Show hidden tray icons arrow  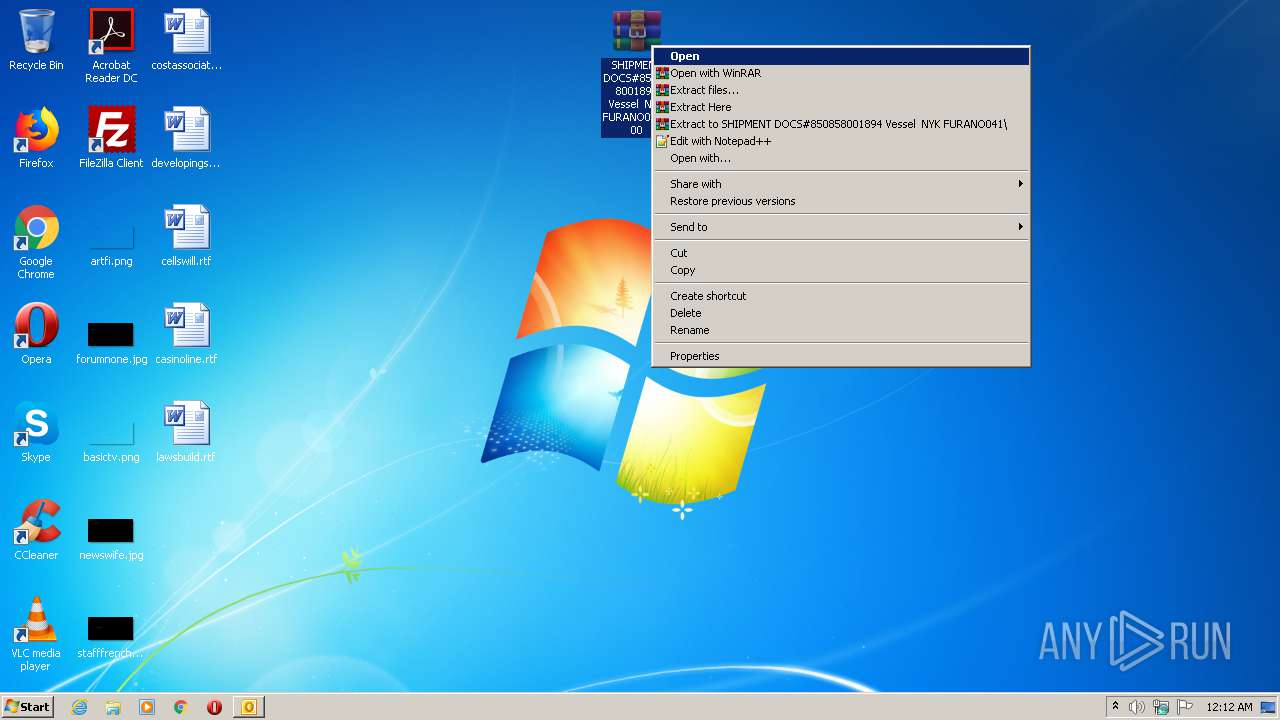tap(1115, 707)
